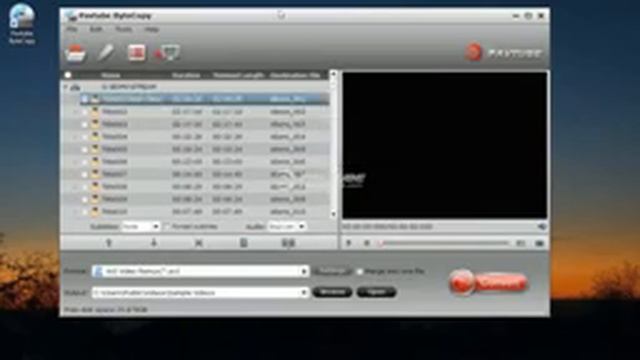640x360 pixels.
Task: Click the preview seek slider
Action: click(444, 243)
